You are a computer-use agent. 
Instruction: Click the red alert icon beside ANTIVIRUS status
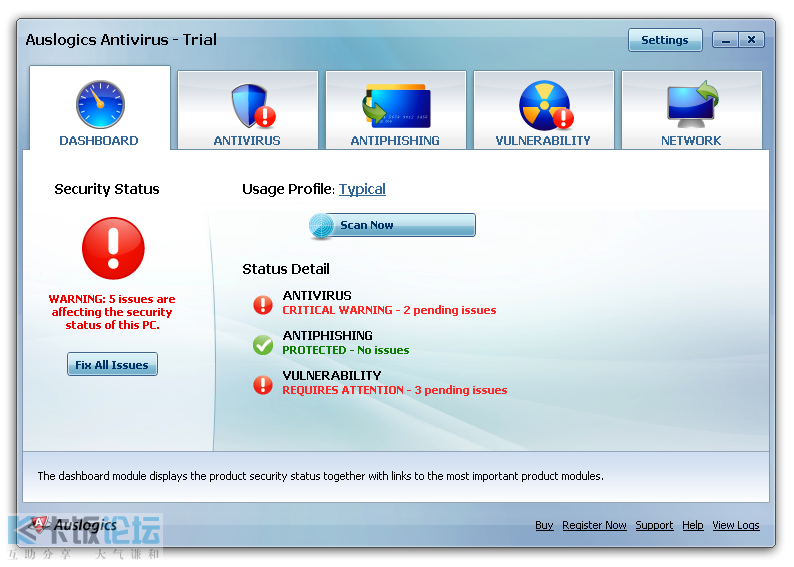click(x=263, y=304)
